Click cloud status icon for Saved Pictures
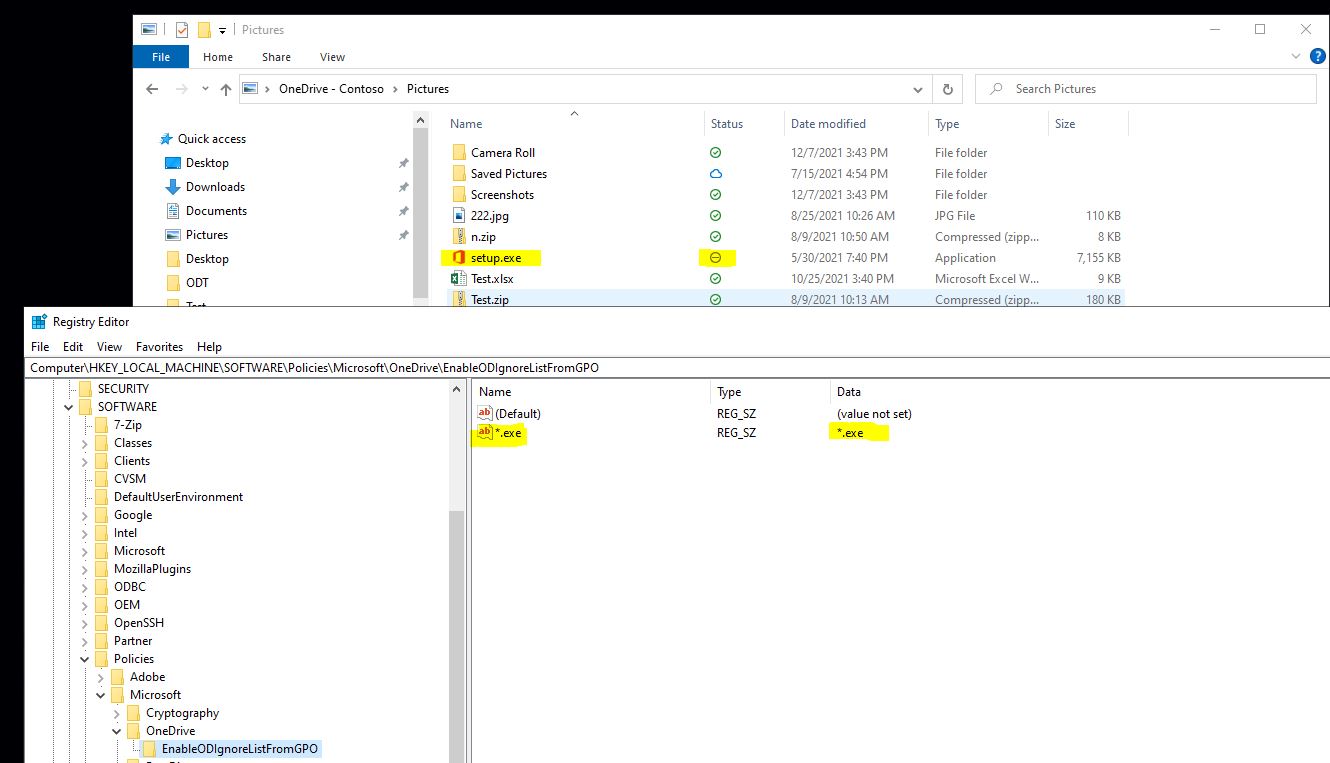This screenshot has width=1330, height=763. click(715, 174)
